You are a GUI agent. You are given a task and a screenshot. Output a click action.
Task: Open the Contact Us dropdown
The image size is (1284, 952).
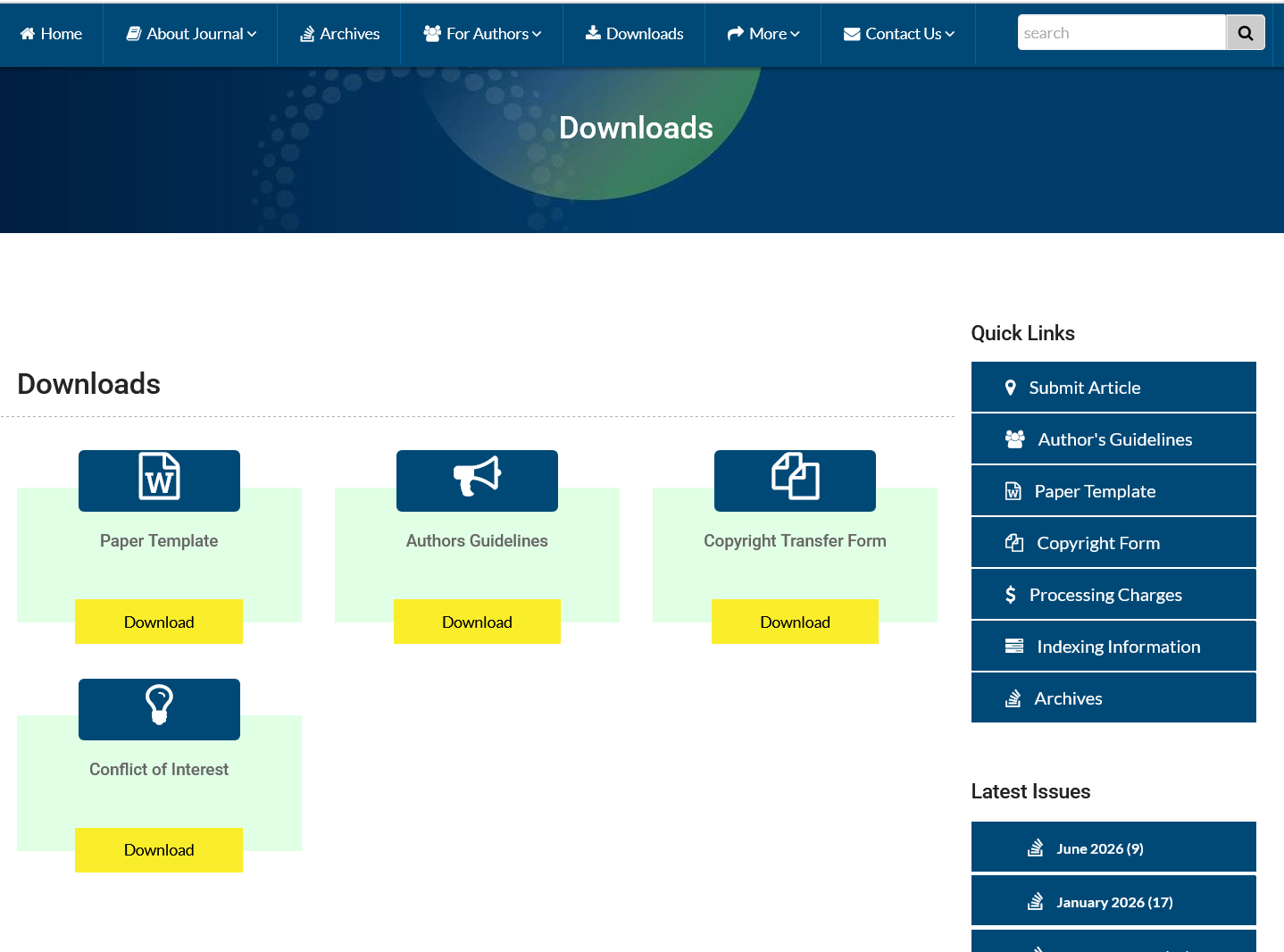(x=898, y=34)
